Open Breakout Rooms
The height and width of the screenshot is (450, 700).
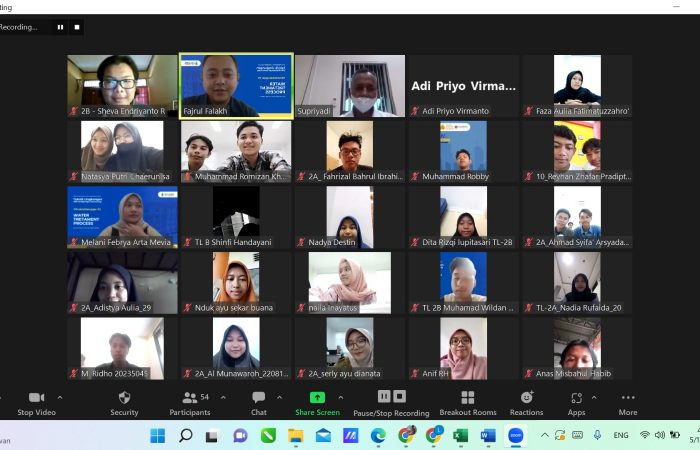[x=467, y=398]
